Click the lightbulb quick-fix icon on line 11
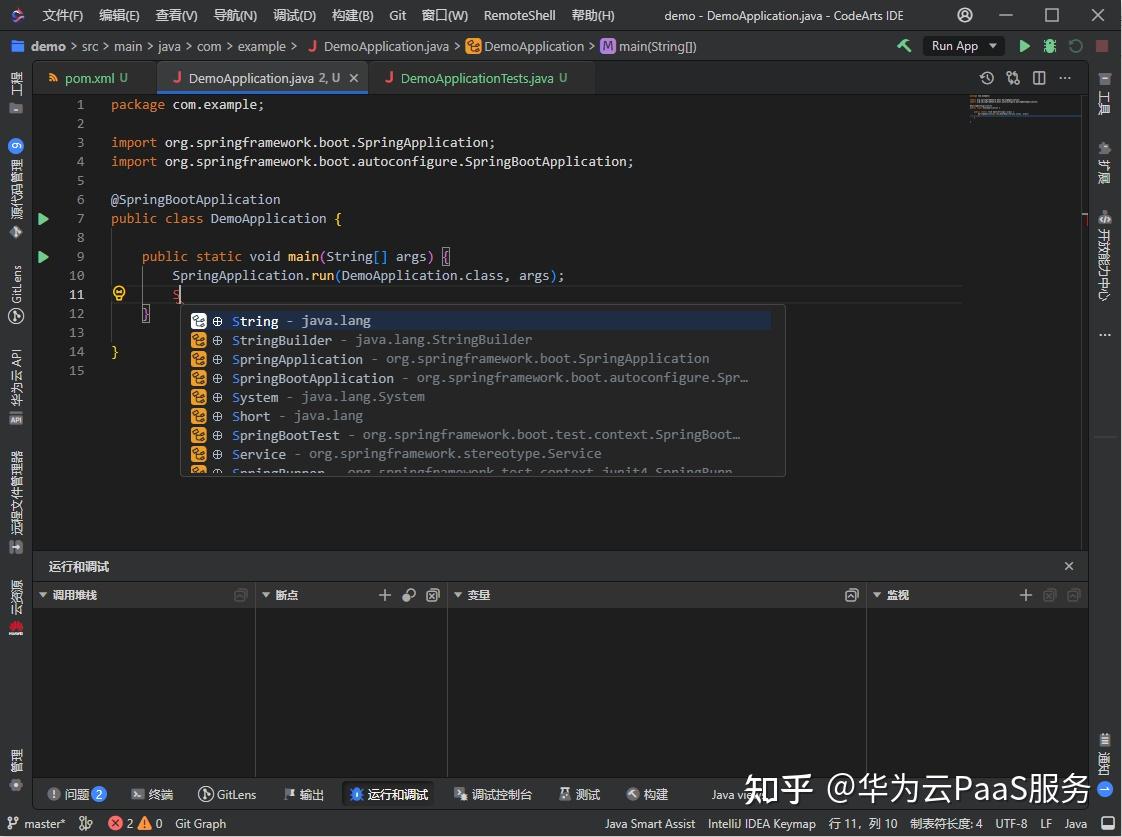The height and width of the screenshot is (837, 1122). pos(119,294)
